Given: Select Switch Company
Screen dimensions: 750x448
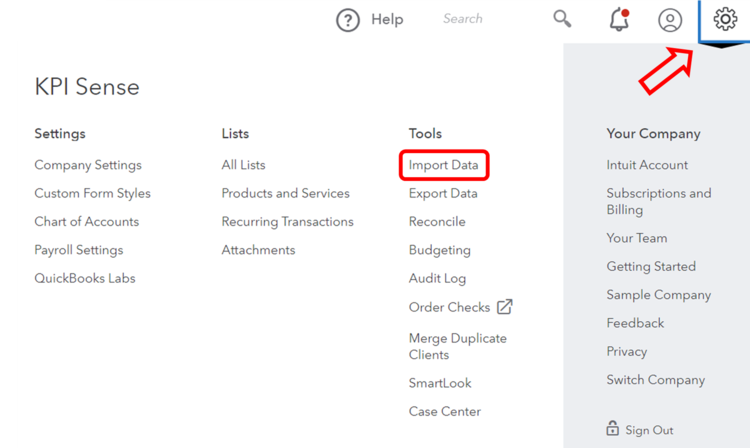Looking at the screenshot, I should pyautogui.click(x=656, y=380).
